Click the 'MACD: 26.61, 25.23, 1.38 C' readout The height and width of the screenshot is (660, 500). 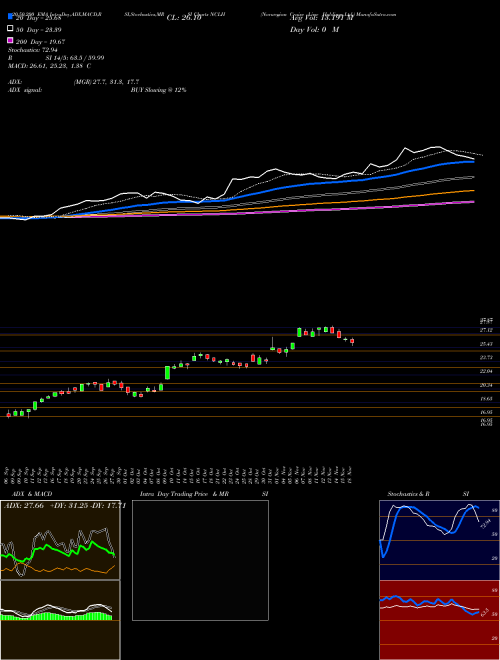(x=50, y=66)
